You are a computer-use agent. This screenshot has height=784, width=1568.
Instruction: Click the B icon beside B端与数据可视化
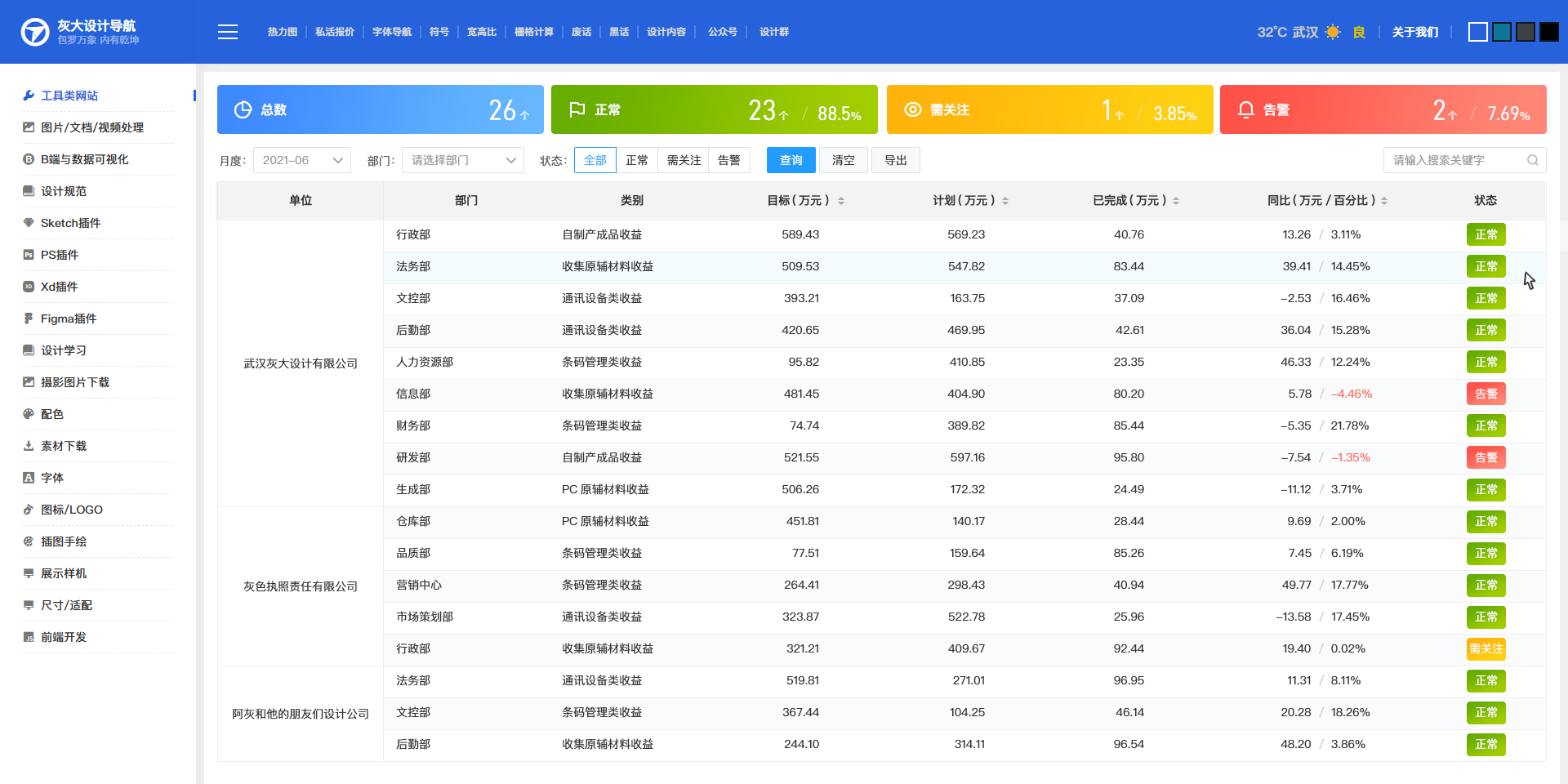29,159
